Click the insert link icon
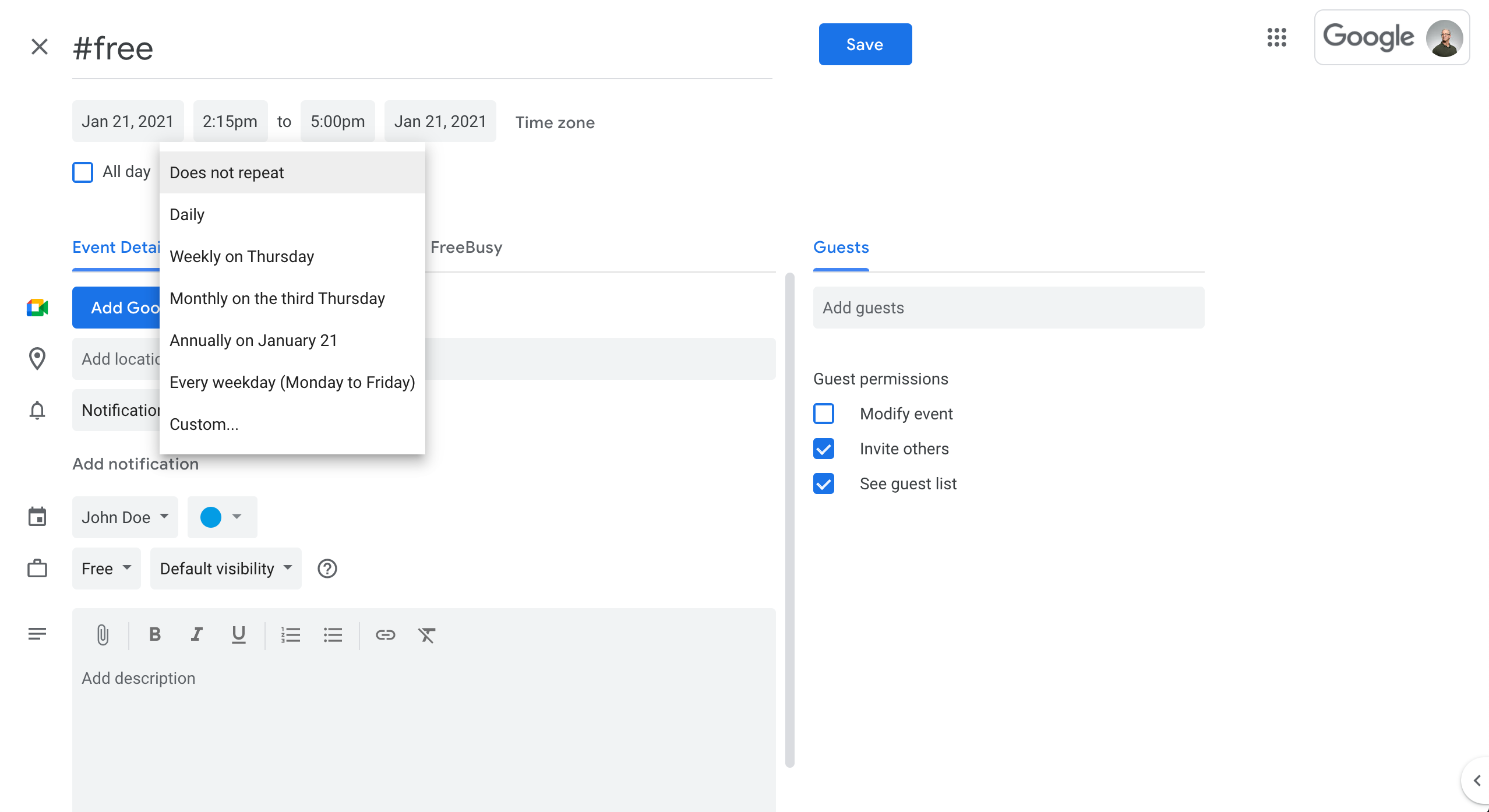This screenshot has width=1489, height=812. pos(385,634)
